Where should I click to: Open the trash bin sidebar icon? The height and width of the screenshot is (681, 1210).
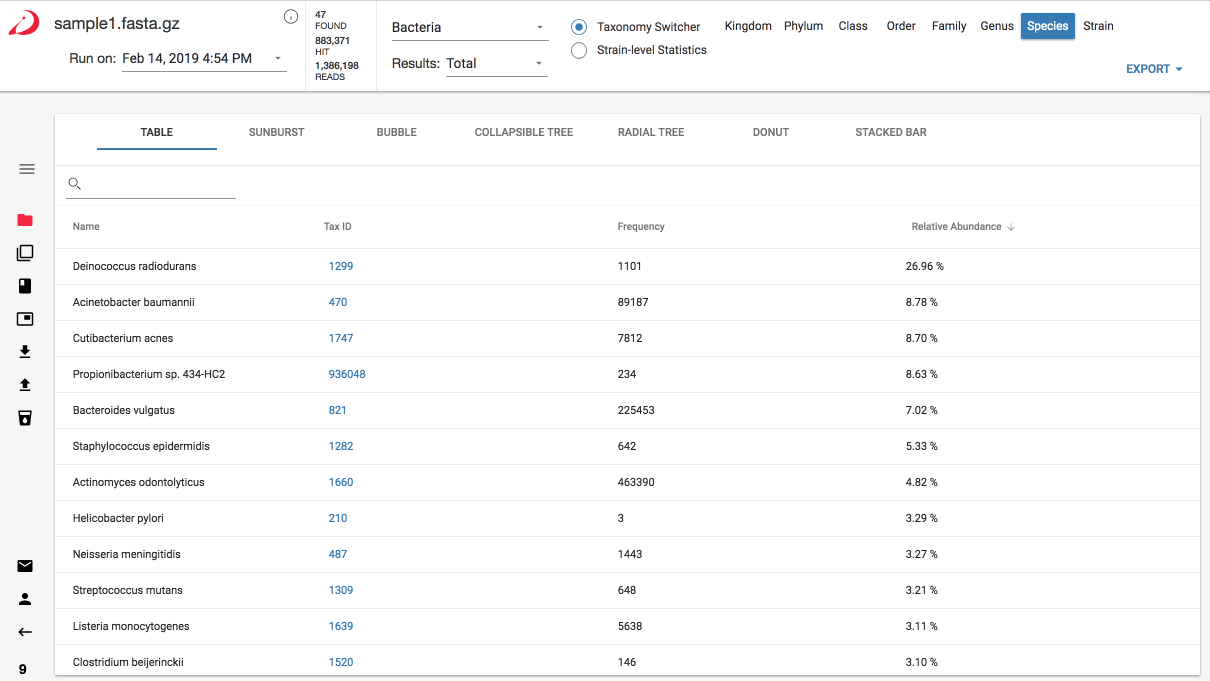[x=25, y=418]
